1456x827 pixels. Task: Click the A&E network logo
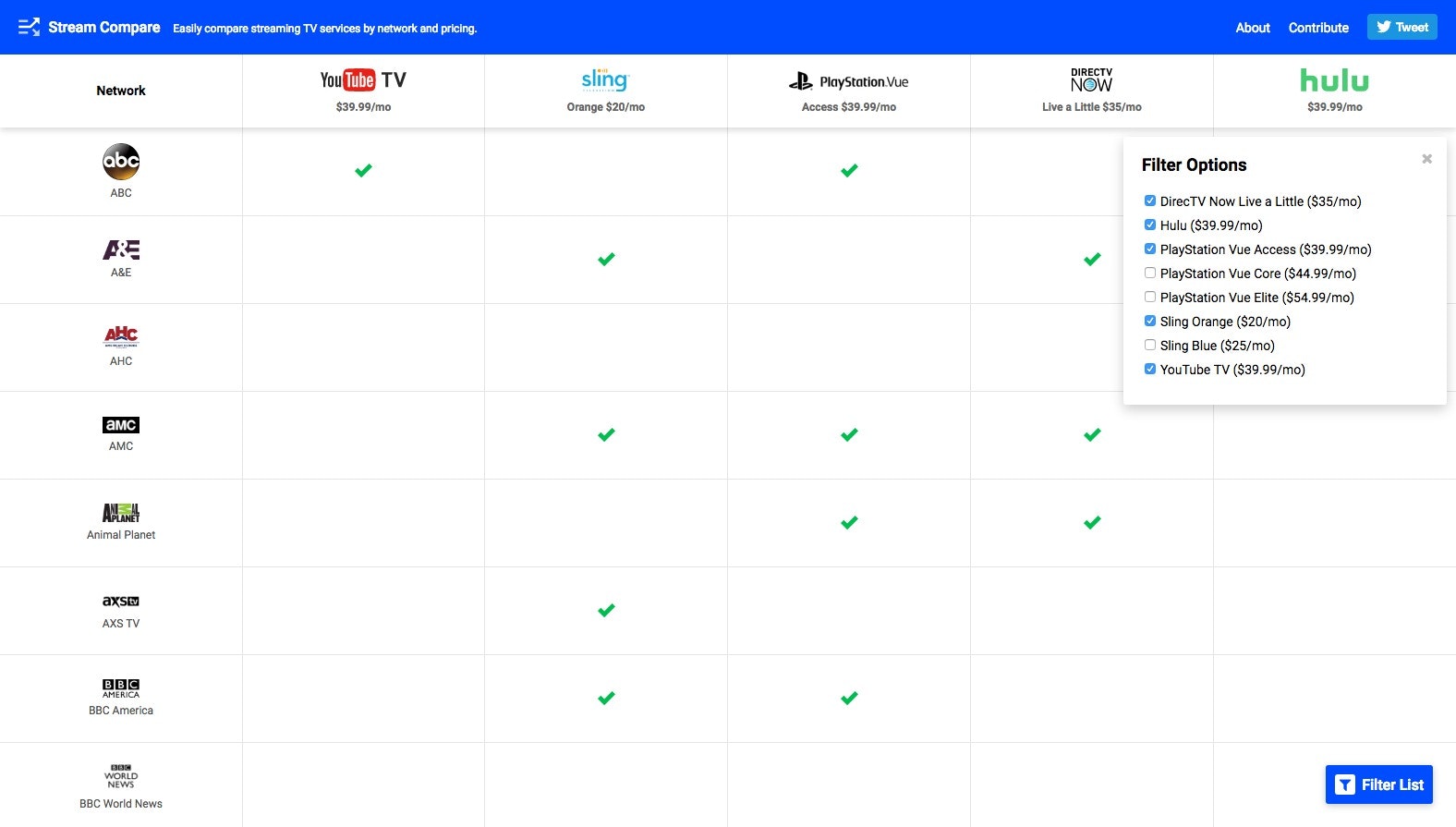click(x=121, y=249)
